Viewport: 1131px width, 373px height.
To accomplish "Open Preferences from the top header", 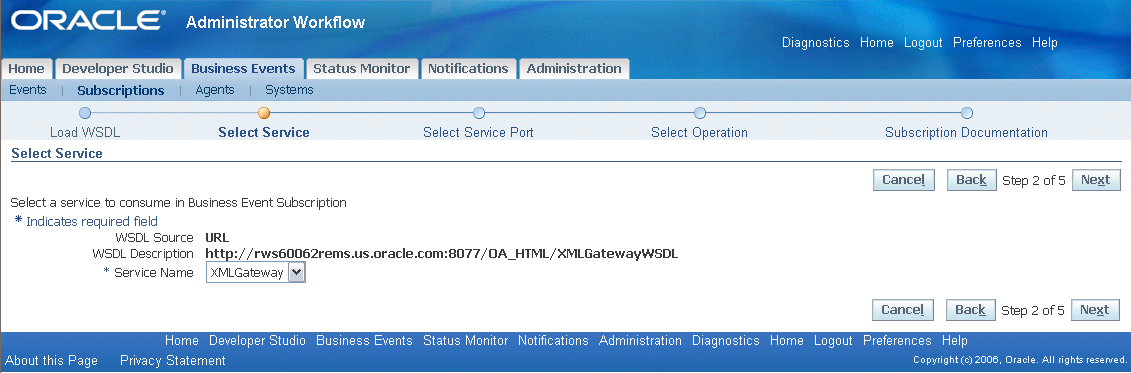I will click(x=987, y=43).
